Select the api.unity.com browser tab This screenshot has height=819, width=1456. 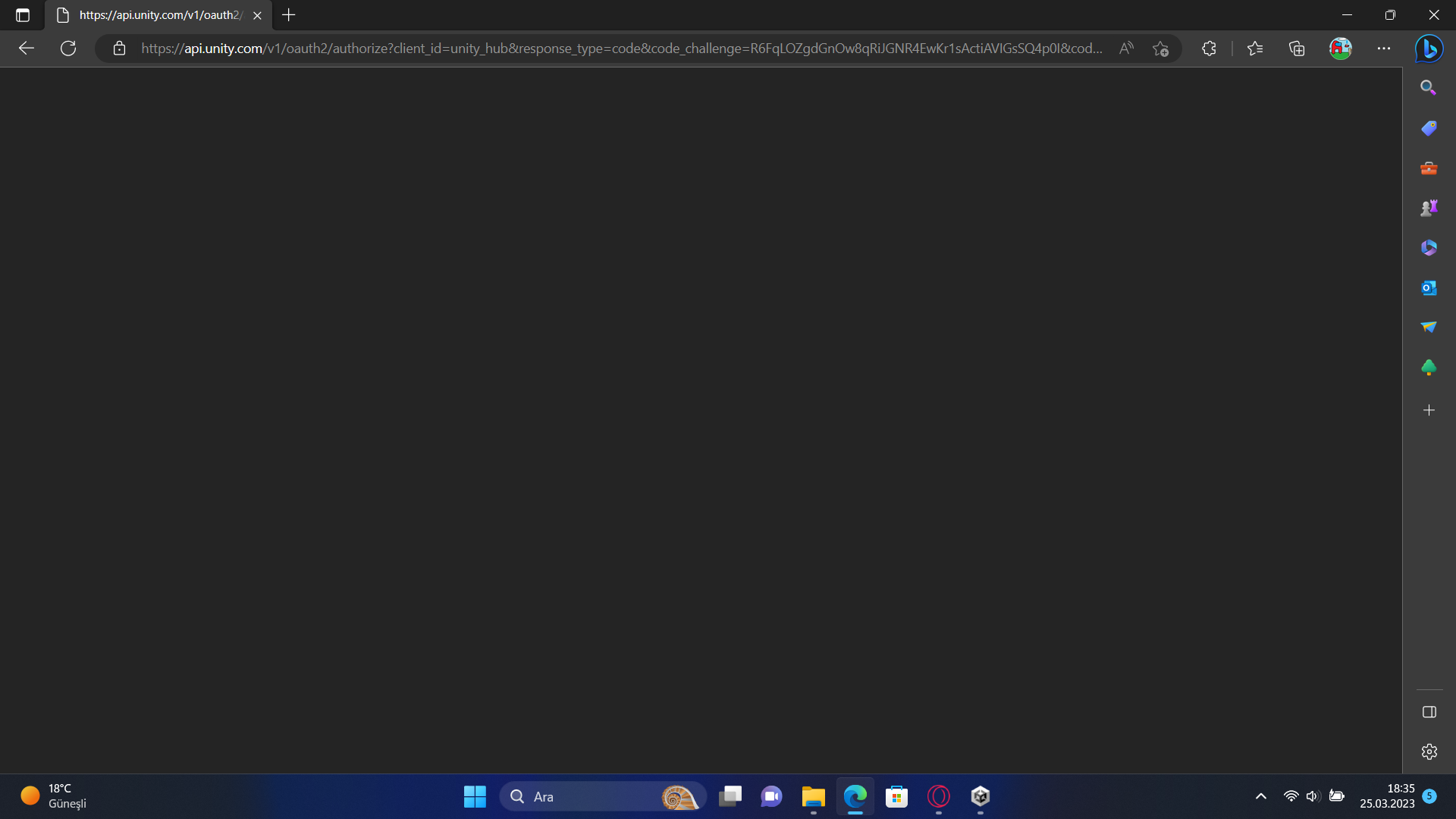click(x=159, y=15)
